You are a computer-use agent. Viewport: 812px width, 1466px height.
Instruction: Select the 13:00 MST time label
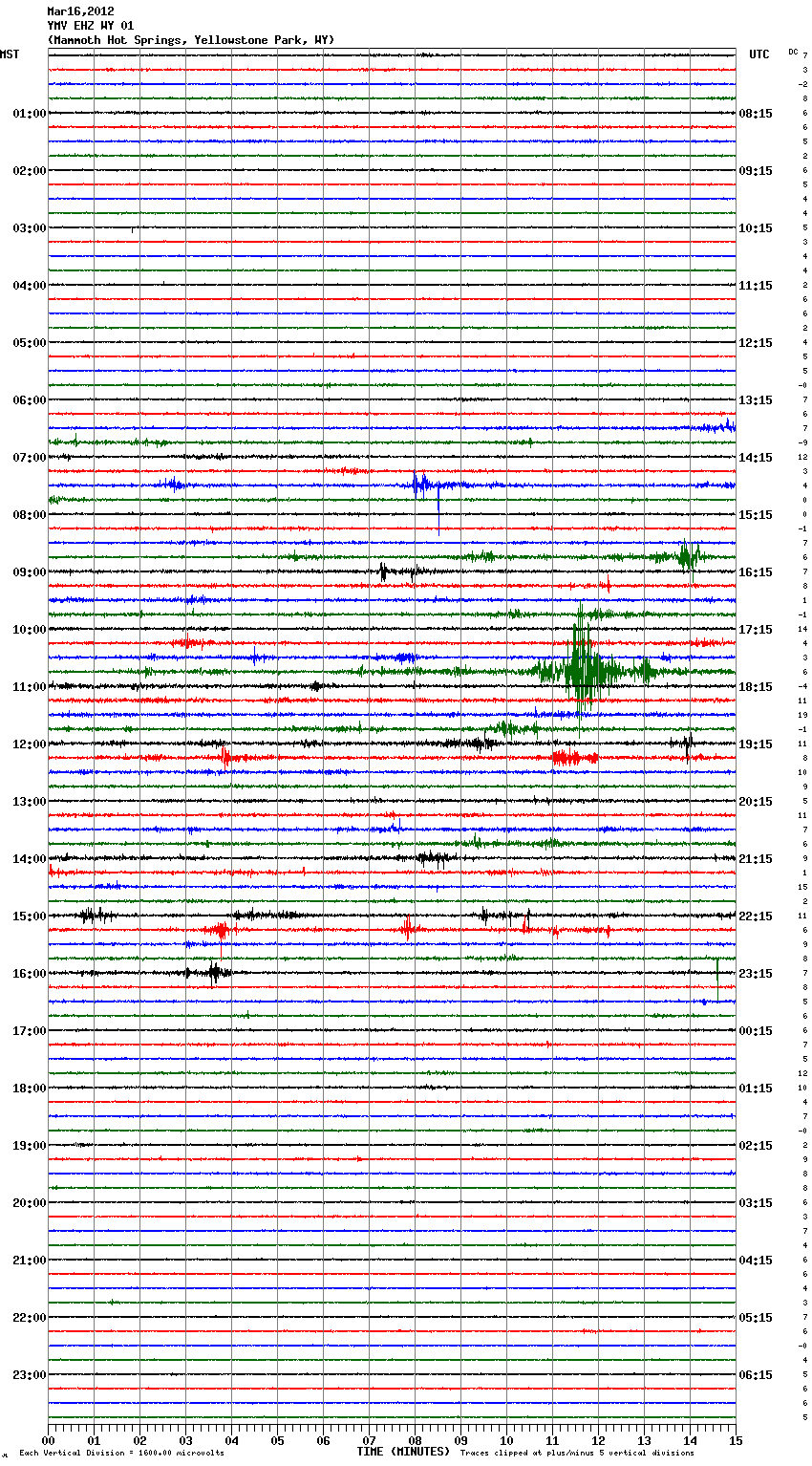[29, 802]
